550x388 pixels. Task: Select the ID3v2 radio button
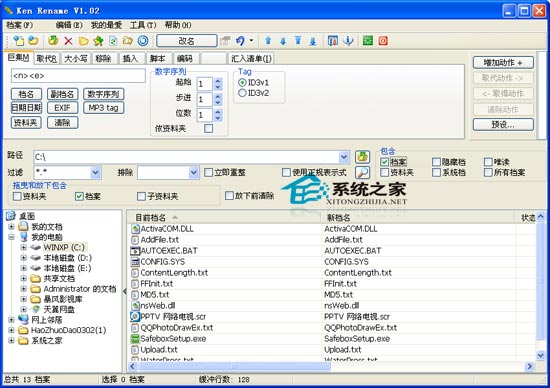click(242, 93)
